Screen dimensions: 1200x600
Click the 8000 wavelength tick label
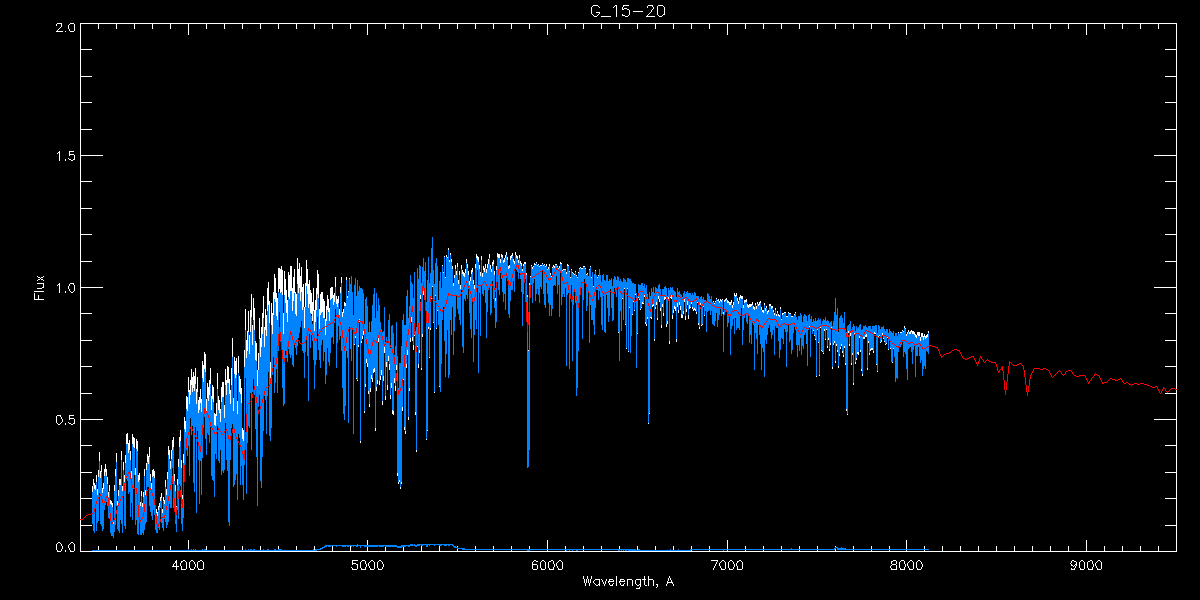point(906,565)
